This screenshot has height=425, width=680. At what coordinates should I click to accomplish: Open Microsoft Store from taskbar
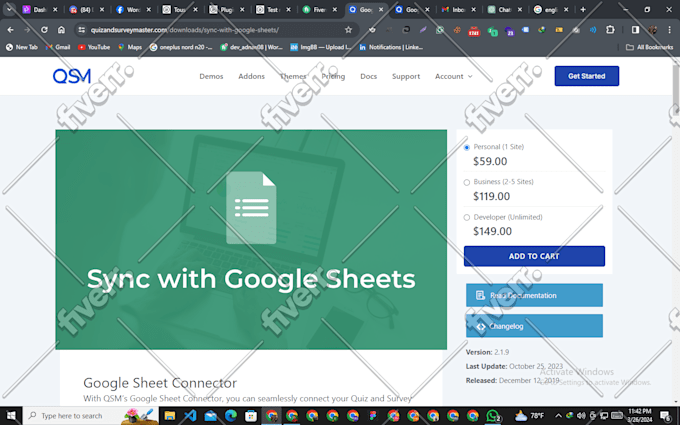[x=251, y=415]
